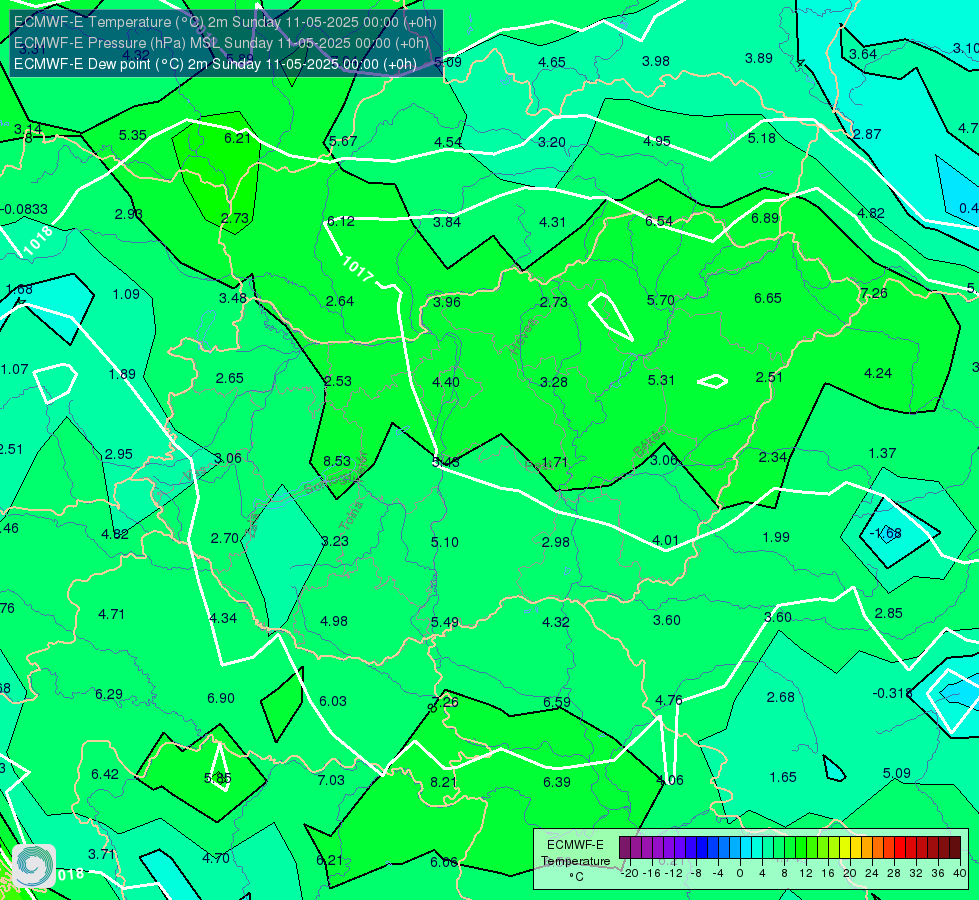Image resolution: width=979 pixels, height=900 pixels.
Task: Click the map value 5.35
Action: pyautogui.click(x=132, y=135)
